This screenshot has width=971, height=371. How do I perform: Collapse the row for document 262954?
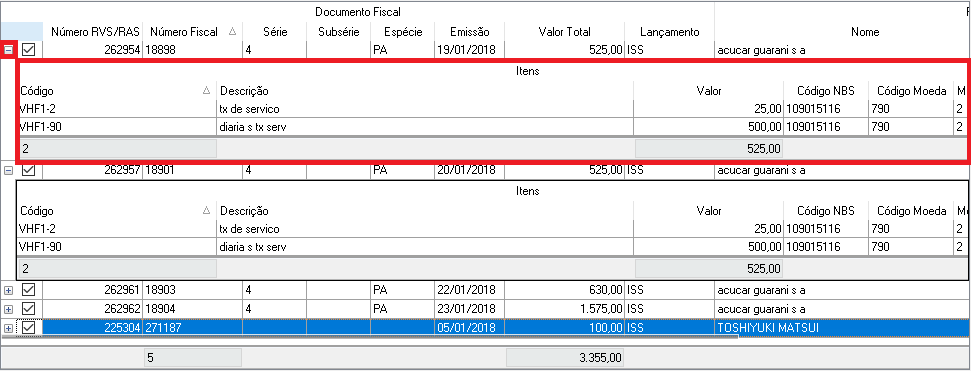pos(9,50)
